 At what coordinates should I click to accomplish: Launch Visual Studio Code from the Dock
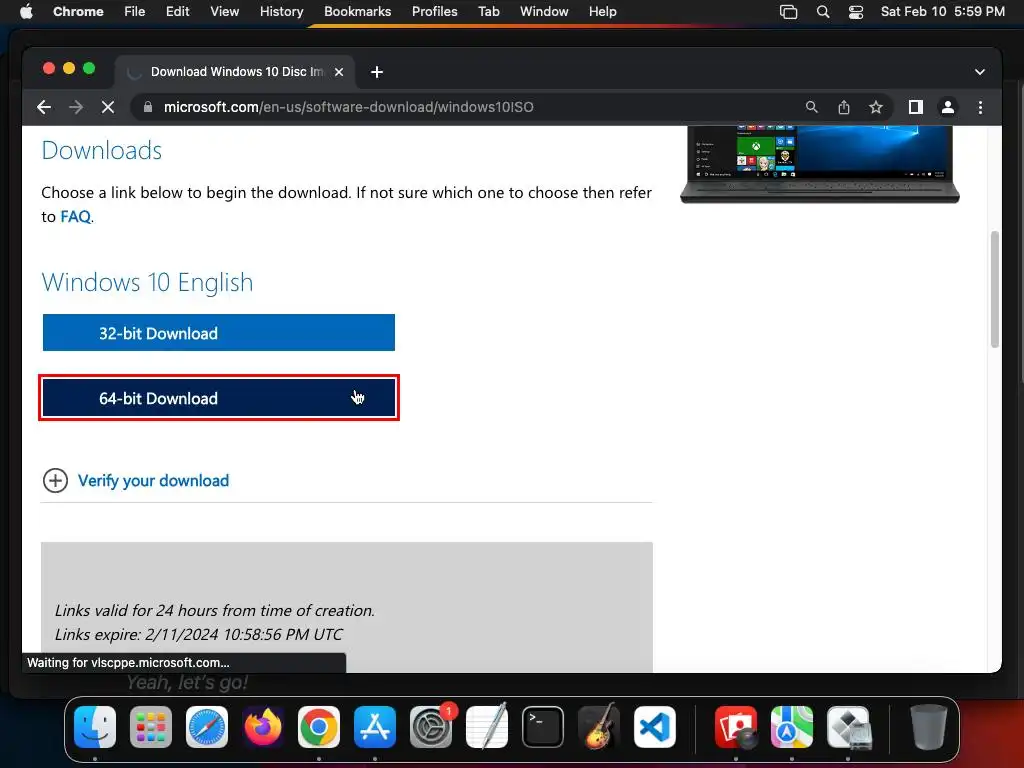tap(654, 727)
